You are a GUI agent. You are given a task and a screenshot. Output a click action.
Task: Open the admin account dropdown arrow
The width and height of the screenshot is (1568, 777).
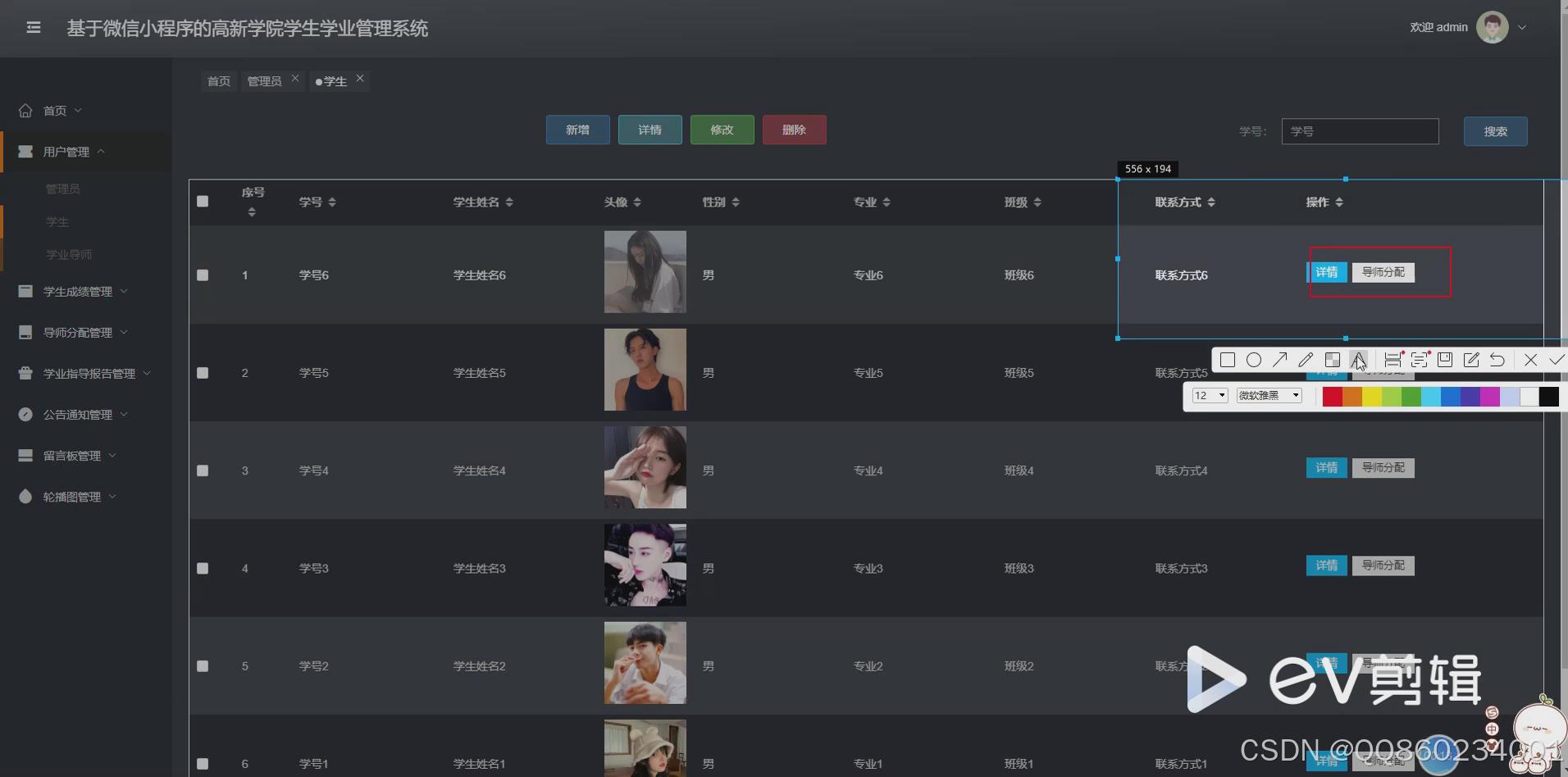coord(1522,27)
